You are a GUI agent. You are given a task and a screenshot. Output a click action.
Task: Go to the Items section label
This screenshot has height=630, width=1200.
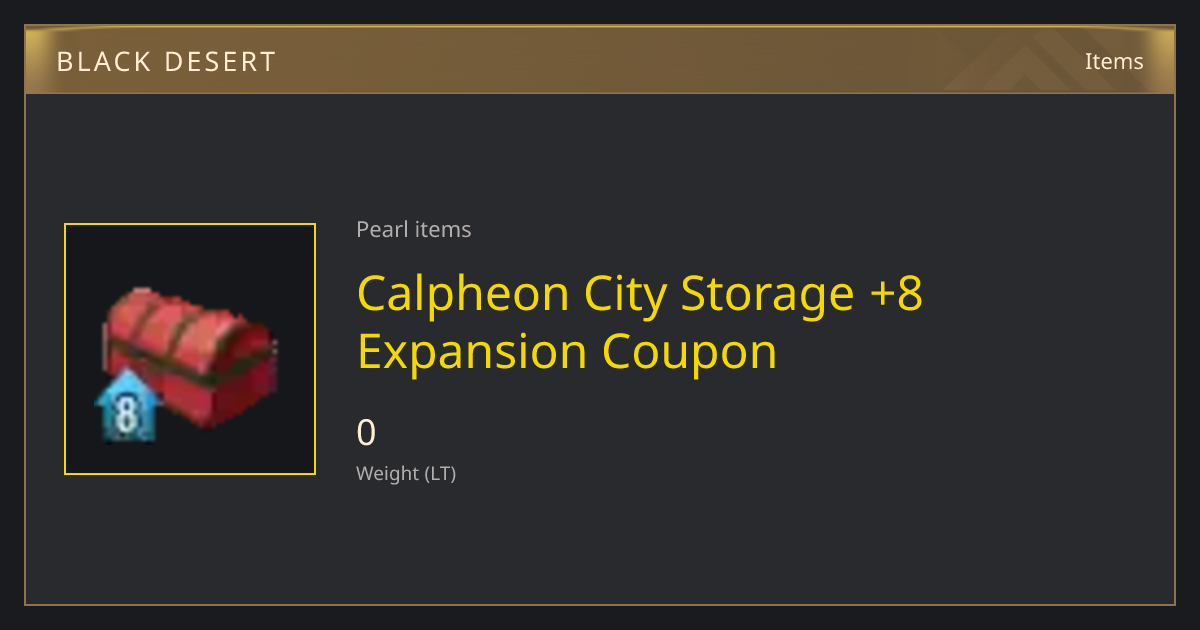click(x=1114, y=61)
